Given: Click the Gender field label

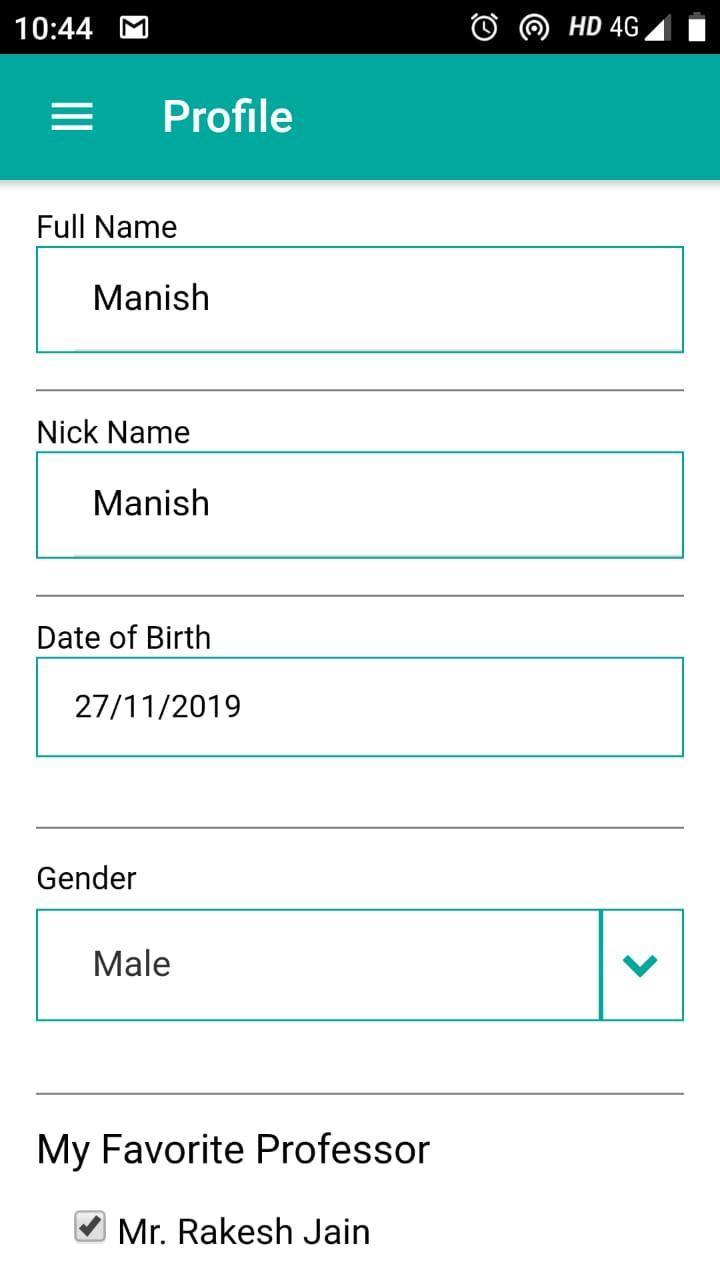Looking at the screenshot, I should (x=86, y=878).
